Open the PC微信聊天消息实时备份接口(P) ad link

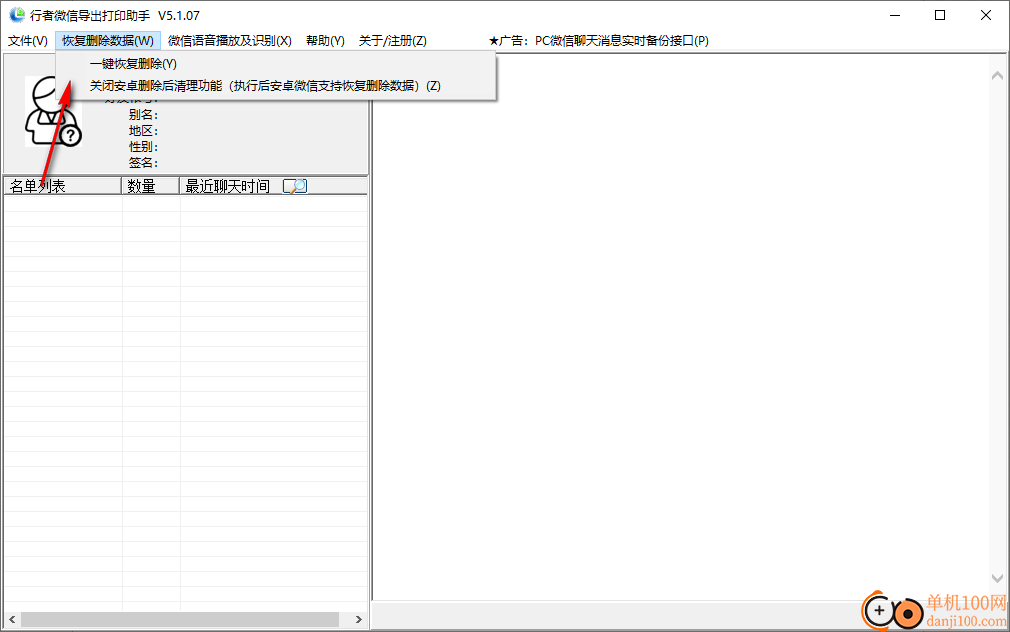(x=599, y=41)
